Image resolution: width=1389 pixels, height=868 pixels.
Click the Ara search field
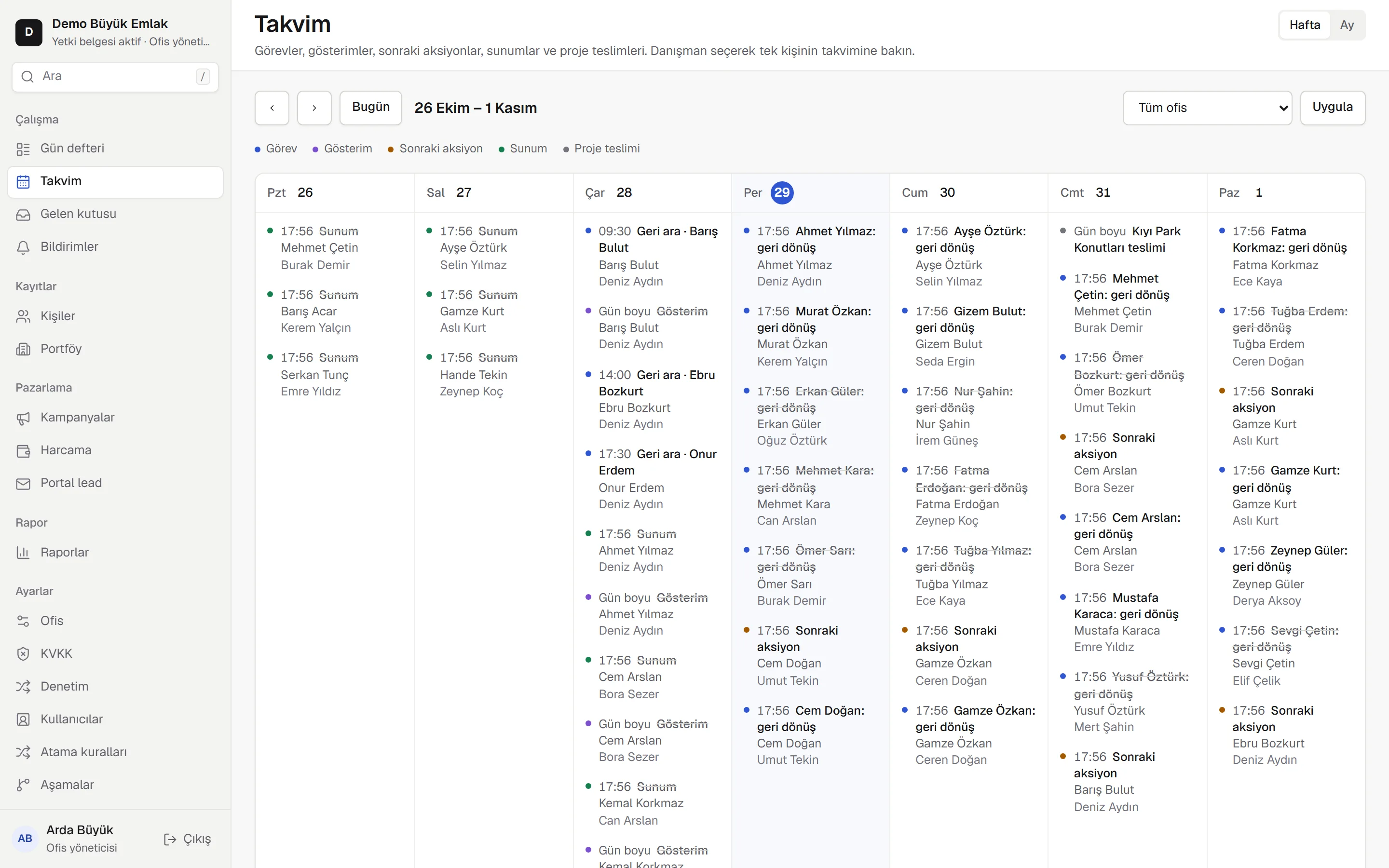coord(115,77)
